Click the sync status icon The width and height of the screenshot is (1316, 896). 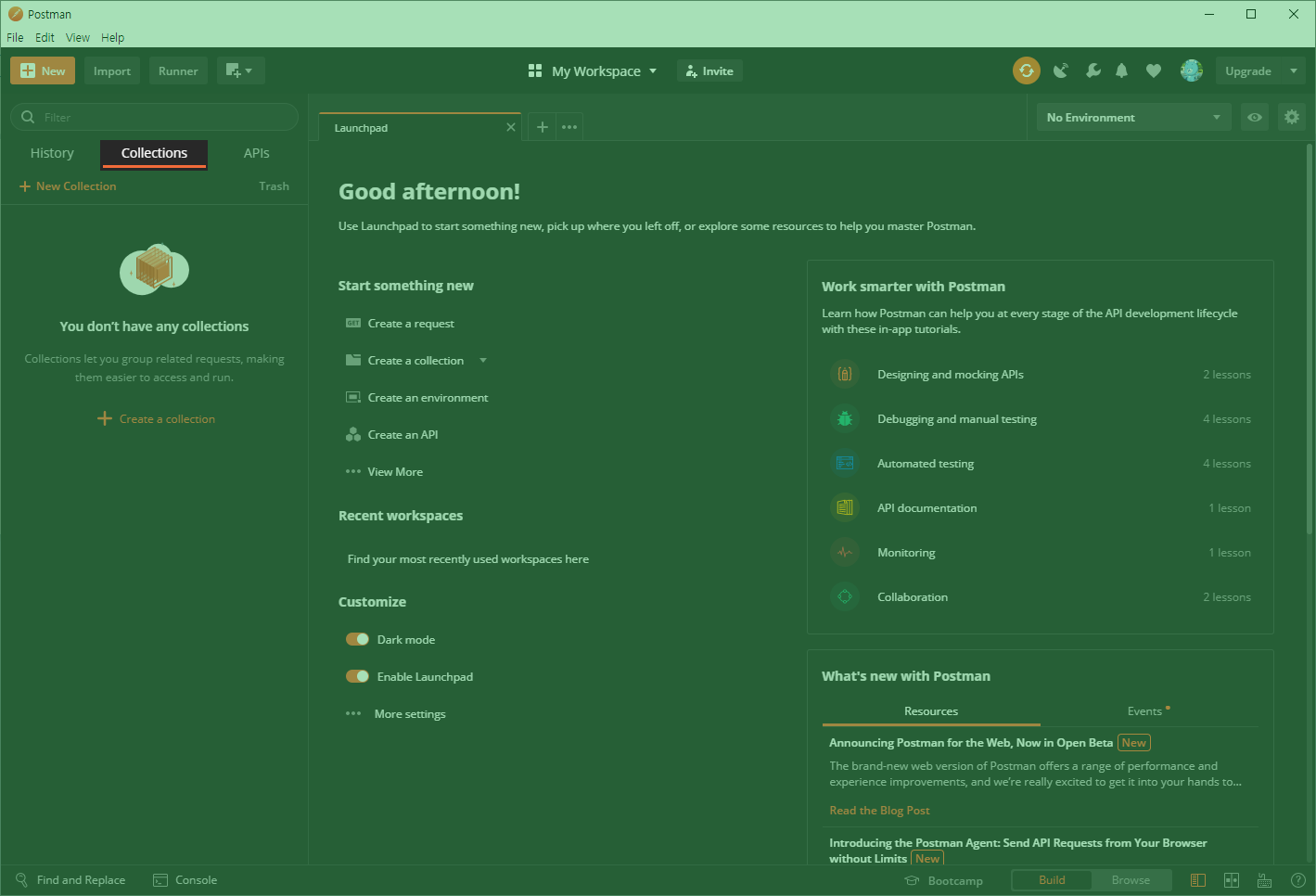coord(1027,70)
